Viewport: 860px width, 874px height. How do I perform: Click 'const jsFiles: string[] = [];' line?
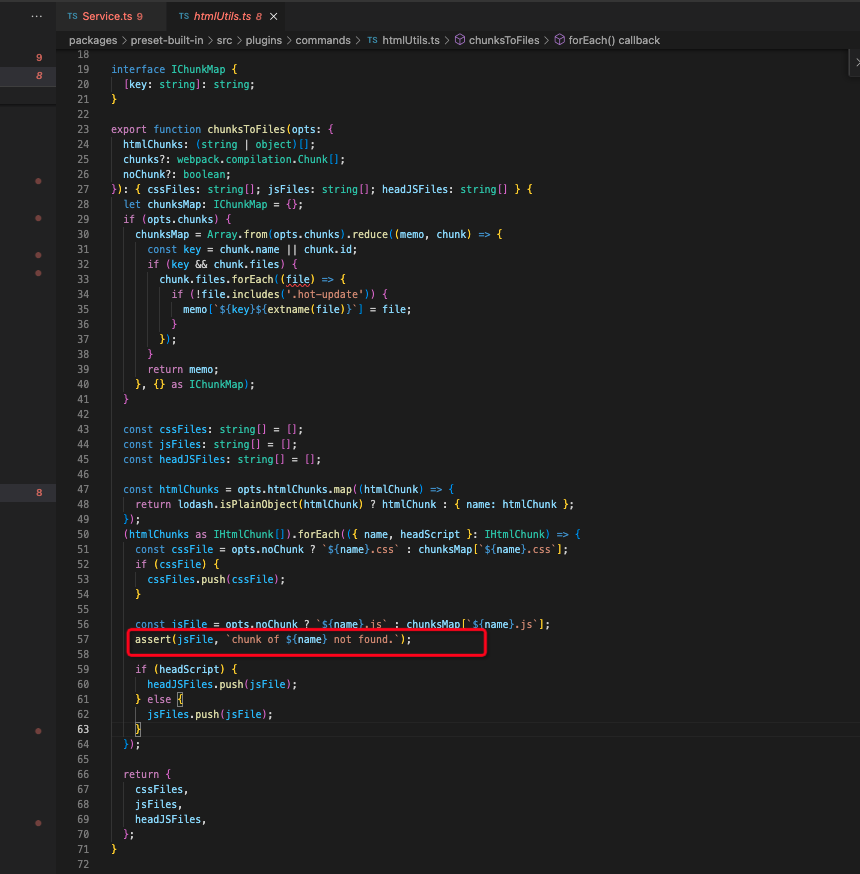(x=210, y=444)
